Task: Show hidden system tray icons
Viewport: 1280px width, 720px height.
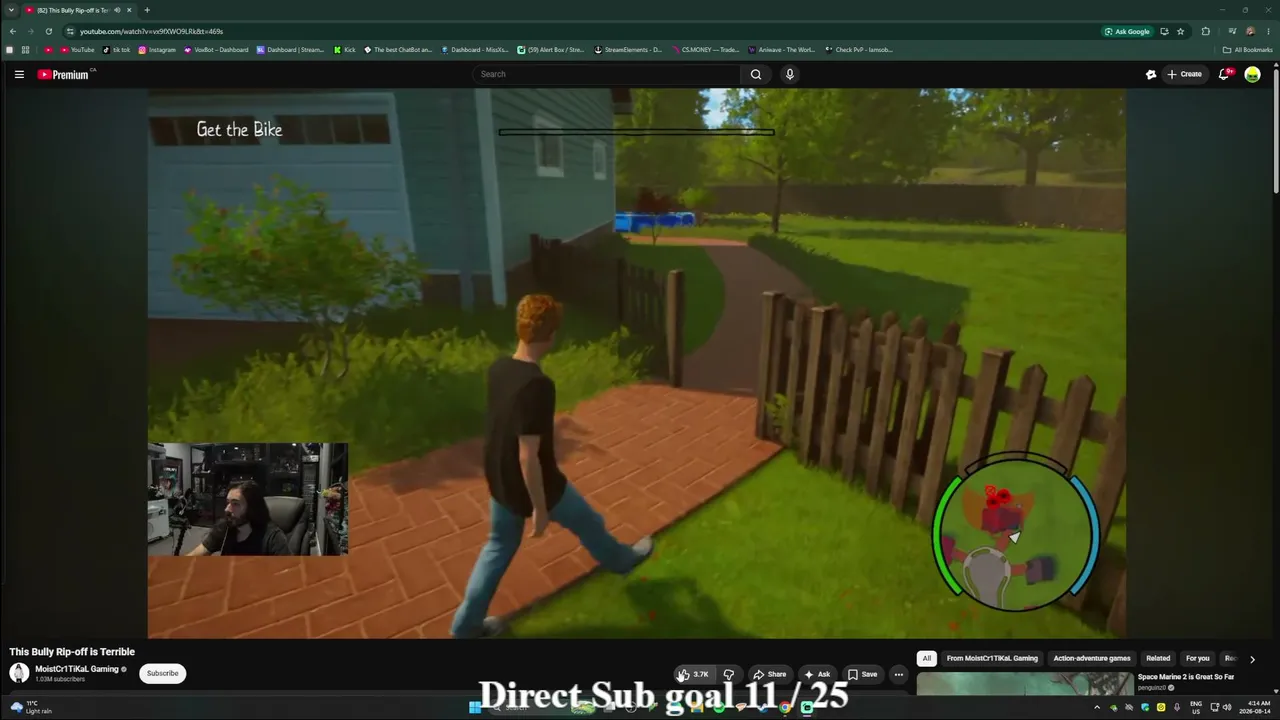Action: (1097, 708)
